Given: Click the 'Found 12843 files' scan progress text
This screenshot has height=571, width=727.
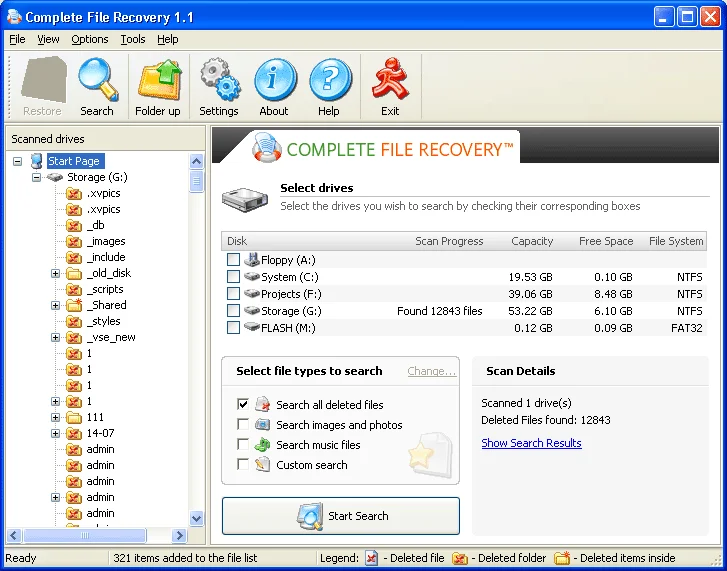Looking at the screenshot, I should (x=440, y=311).
